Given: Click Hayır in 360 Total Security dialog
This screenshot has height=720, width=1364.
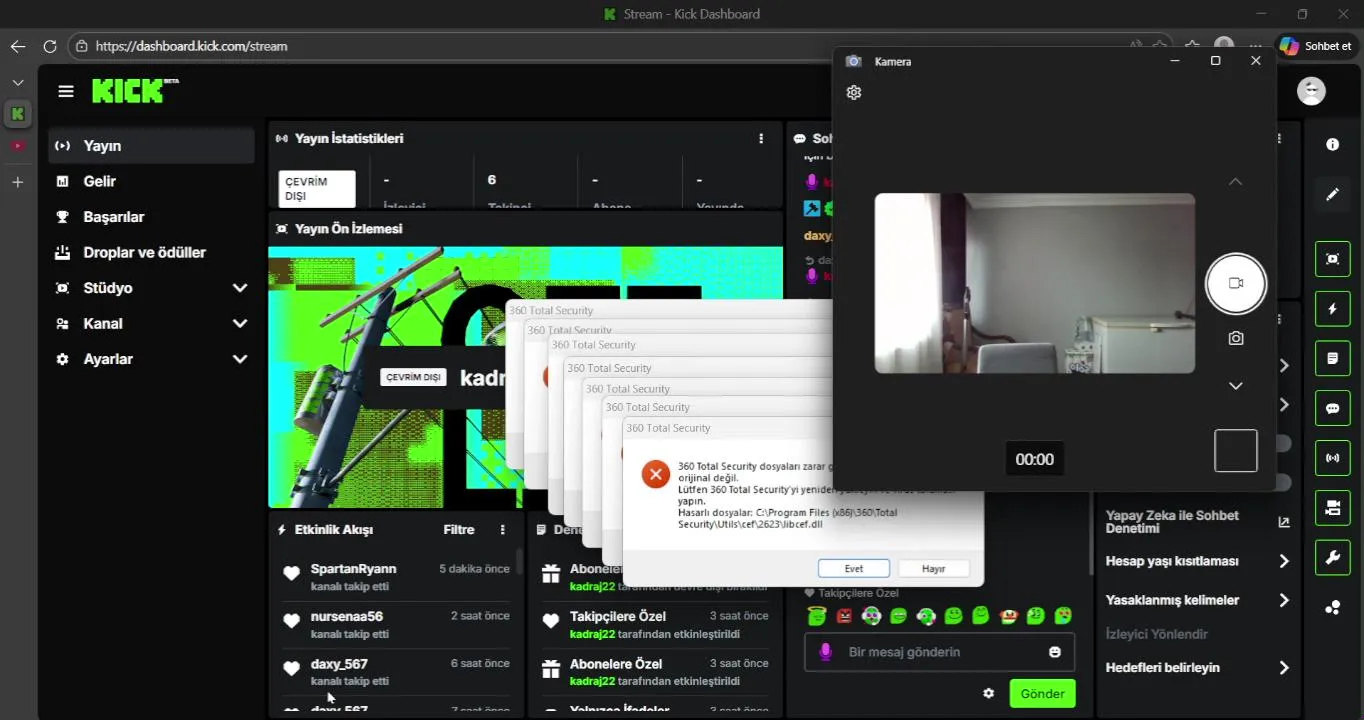Looking at the screenshot, I should tap(933, 568).
